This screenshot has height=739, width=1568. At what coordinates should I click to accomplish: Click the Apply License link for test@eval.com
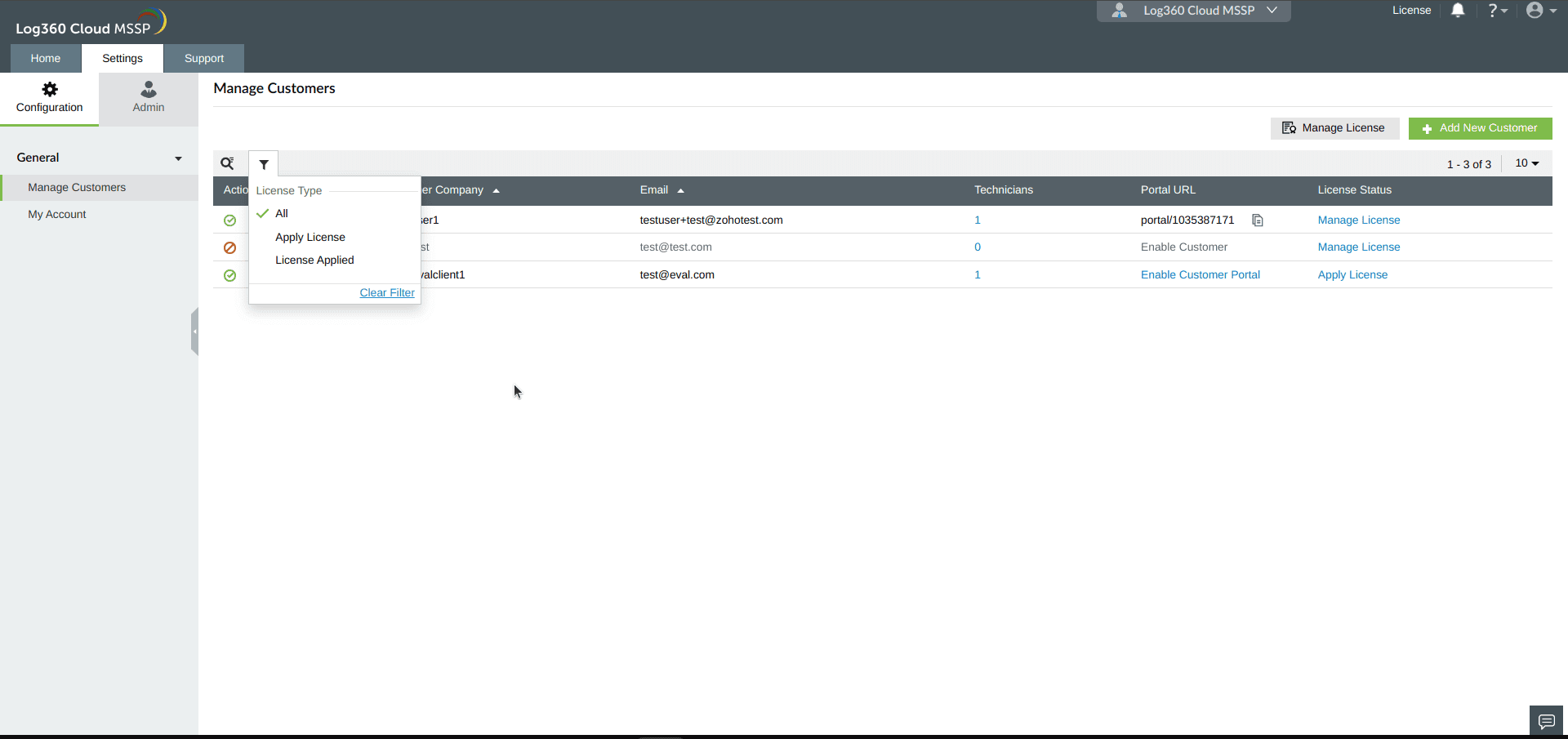[x=1352, y=275]
